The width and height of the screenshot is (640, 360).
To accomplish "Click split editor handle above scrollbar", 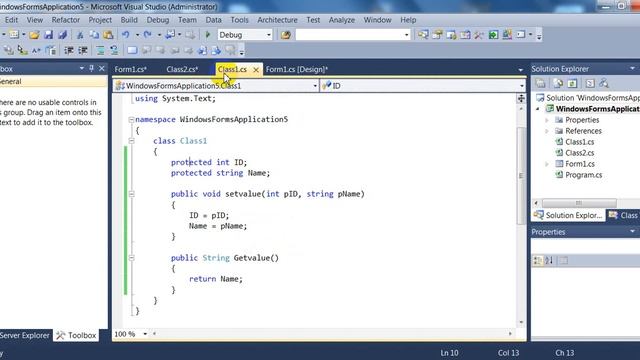I will click(x=521, y=98).
